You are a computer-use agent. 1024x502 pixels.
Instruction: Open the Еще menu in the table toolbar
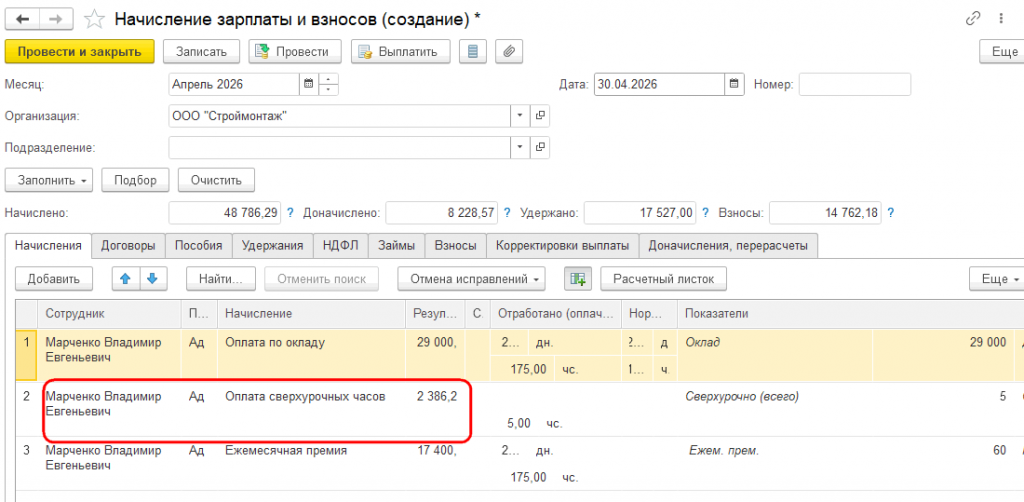click(x=996, y=279)
